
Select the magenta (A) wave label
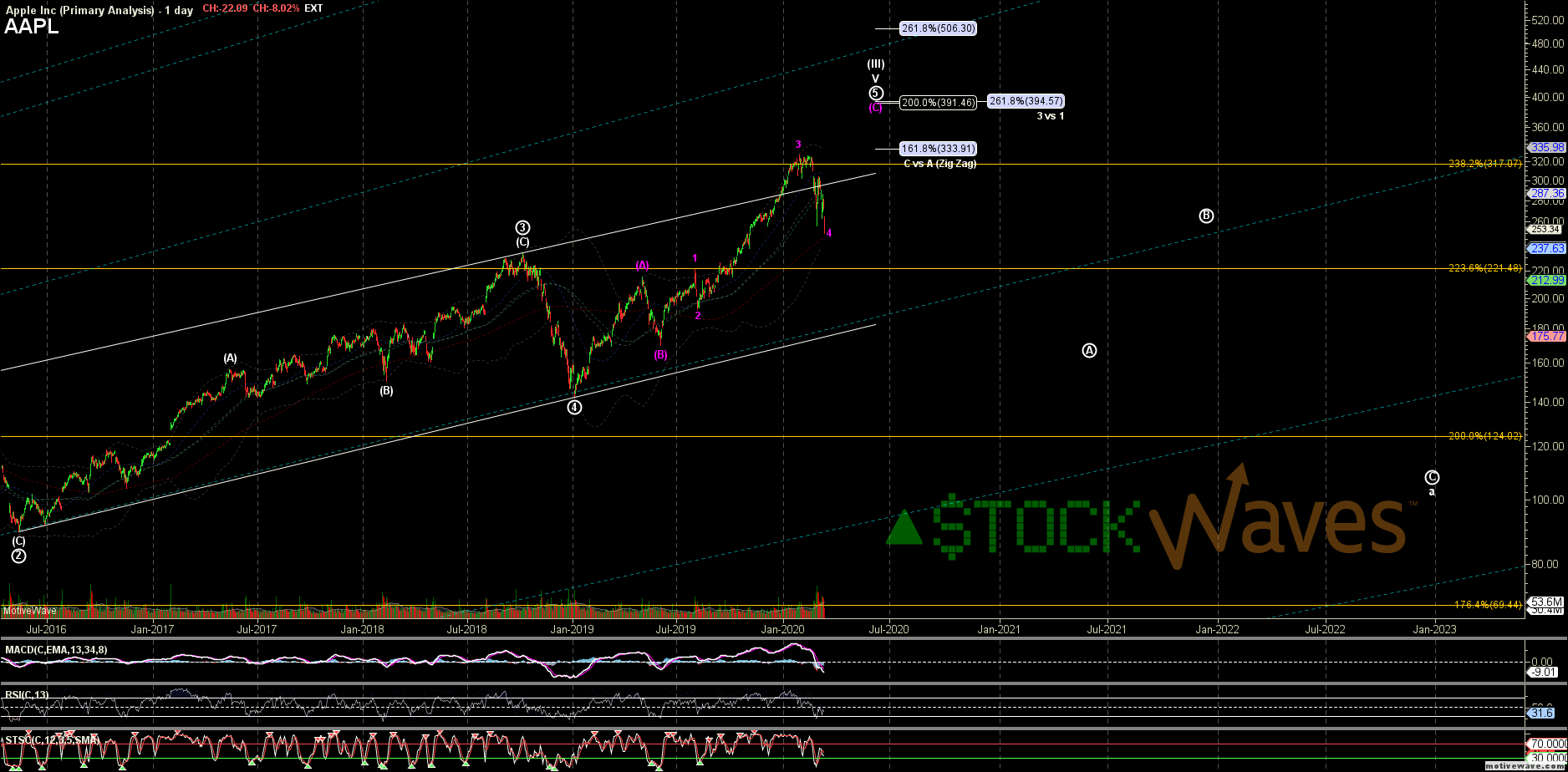click(x=642, y=265)
